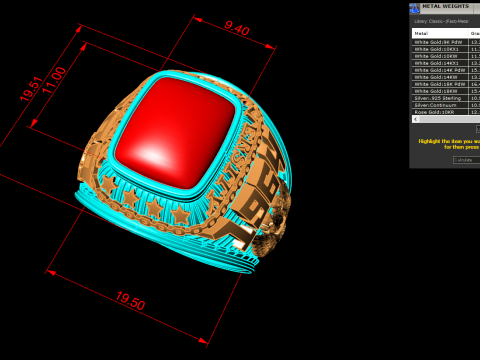Click the 19.51 dimension label
Screen dimensions: 480x360
click(x=31, y=89)
